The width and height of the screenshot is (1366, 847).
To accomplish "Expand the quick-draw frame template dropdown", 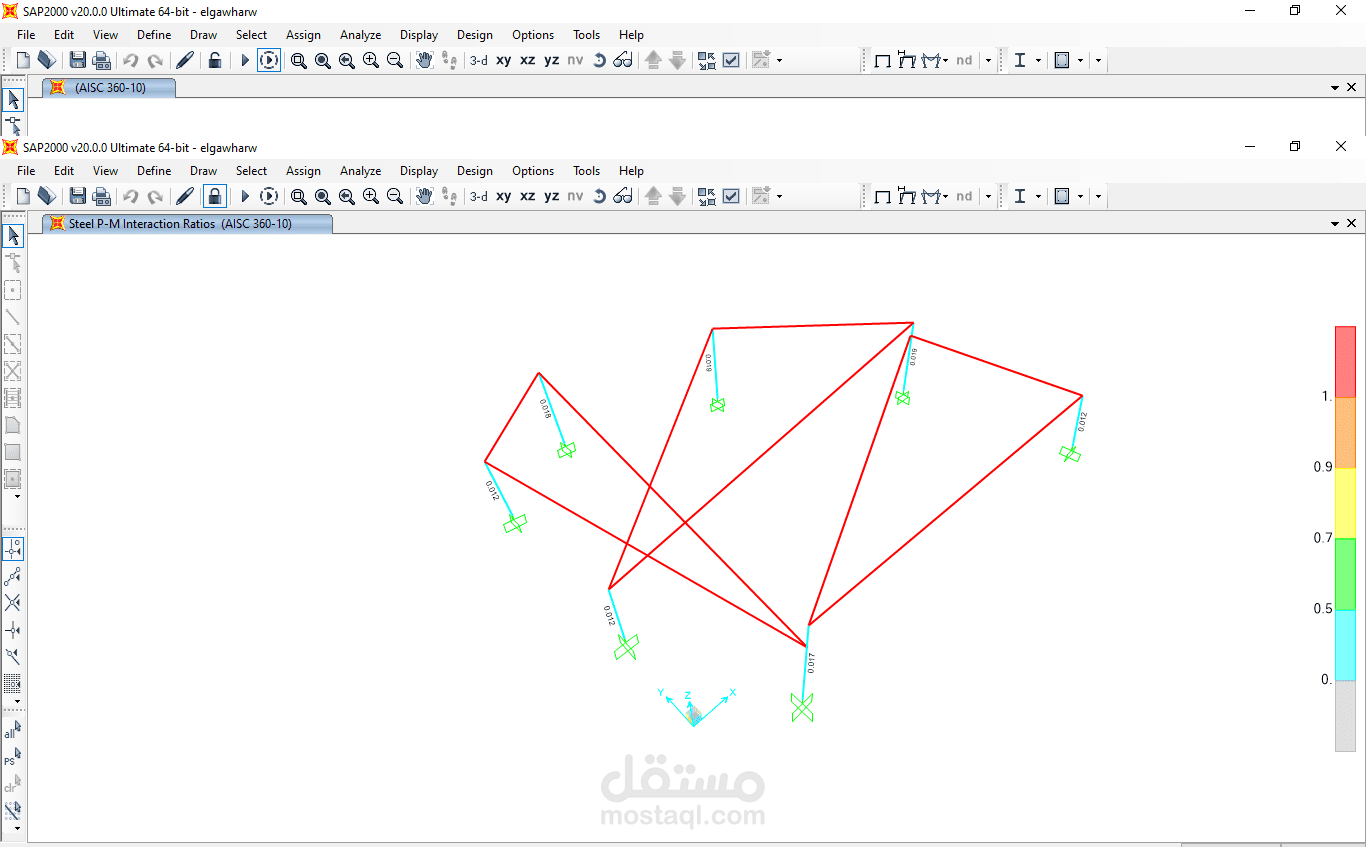I will point(945,196).
